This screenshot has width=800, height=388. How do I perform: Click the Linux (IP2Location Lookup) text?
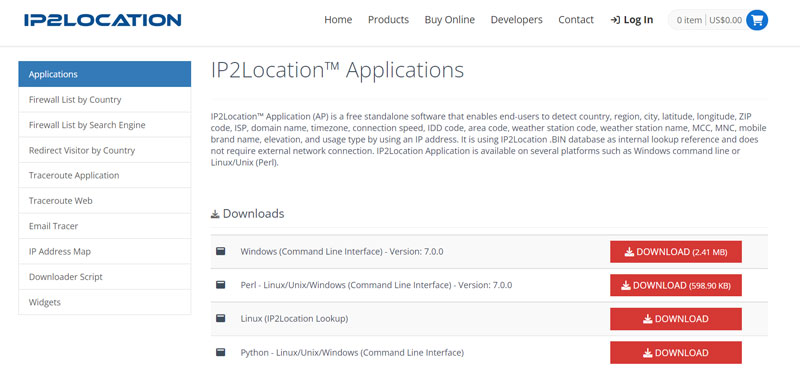pos(294,319)
